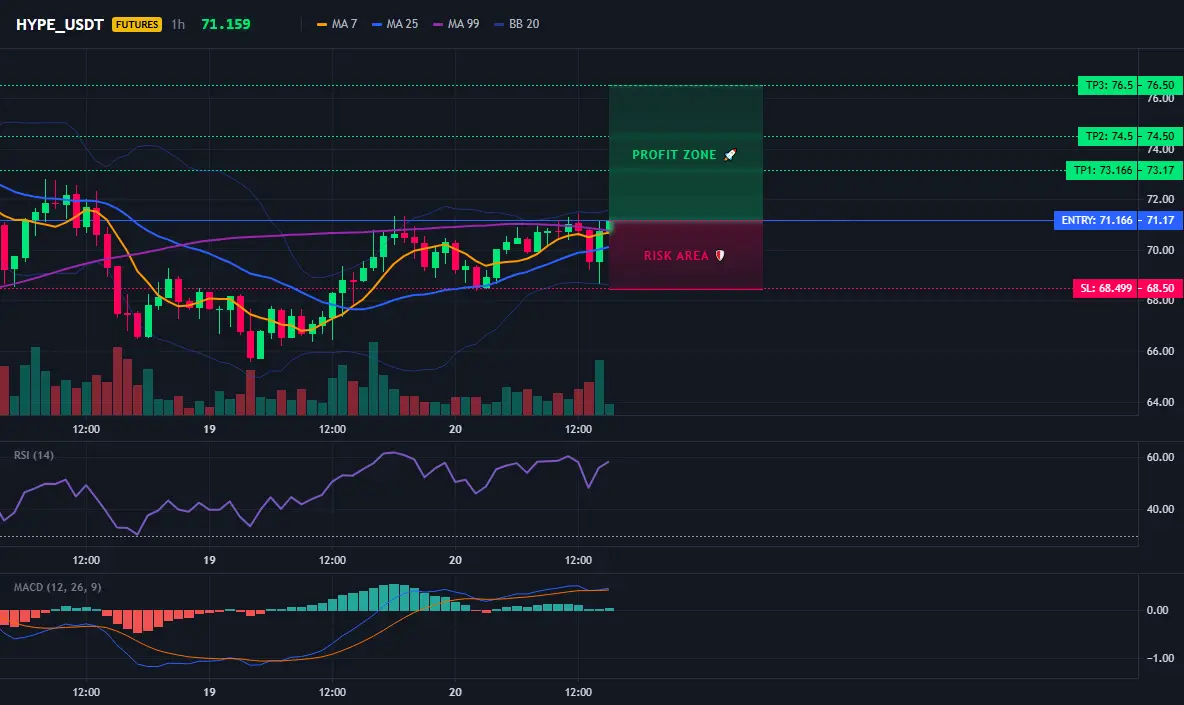The height and width of the screenshot is (705, 1184).
Task: Click the 64.00 price axis value
Action: coord(1161,402)
